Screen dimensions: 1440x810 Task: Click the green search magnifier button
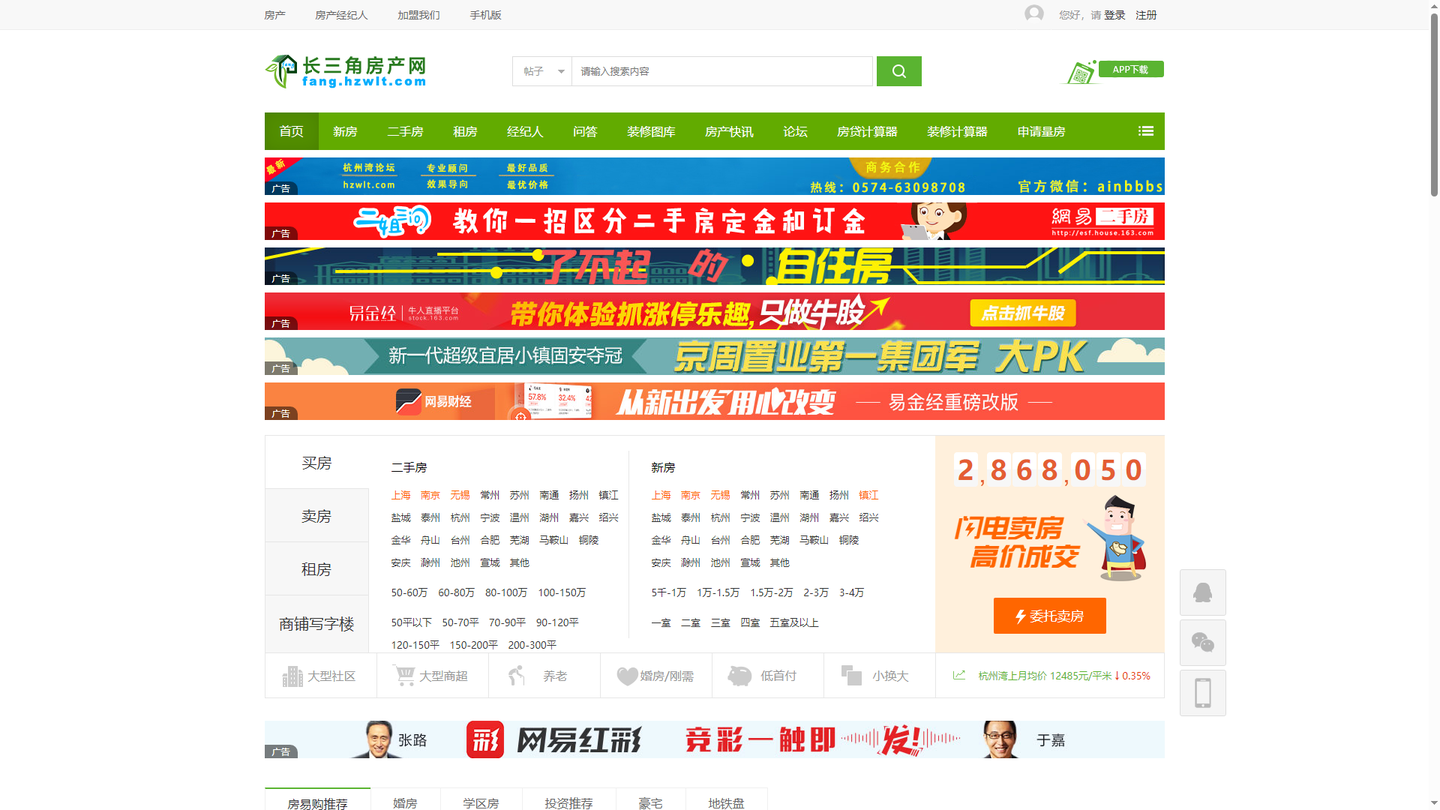[899, 71]
